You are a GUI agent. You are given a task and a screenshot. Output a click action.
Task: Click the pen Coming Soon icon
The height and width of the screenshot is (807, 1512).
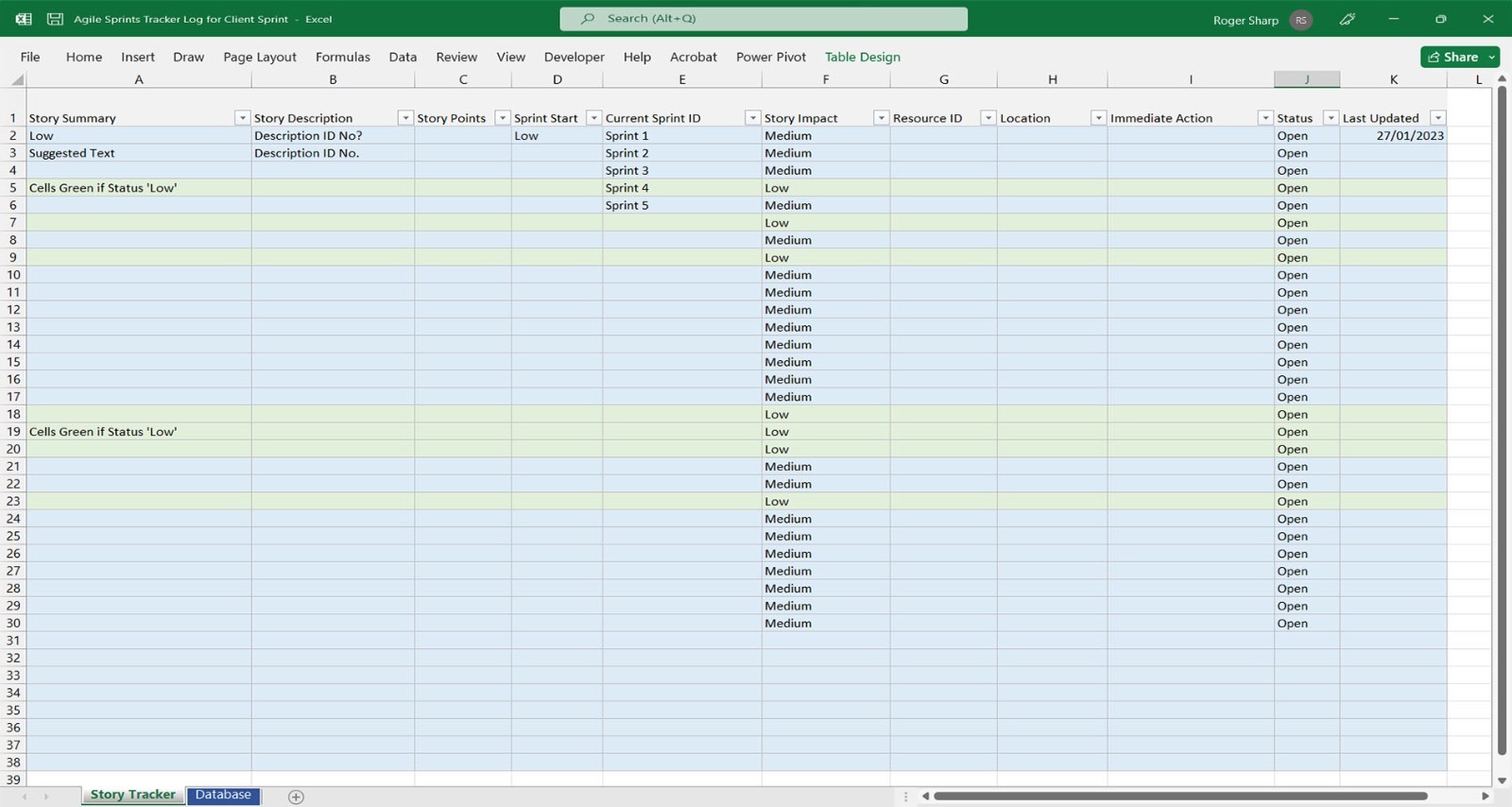click(x=1348, y=19)
